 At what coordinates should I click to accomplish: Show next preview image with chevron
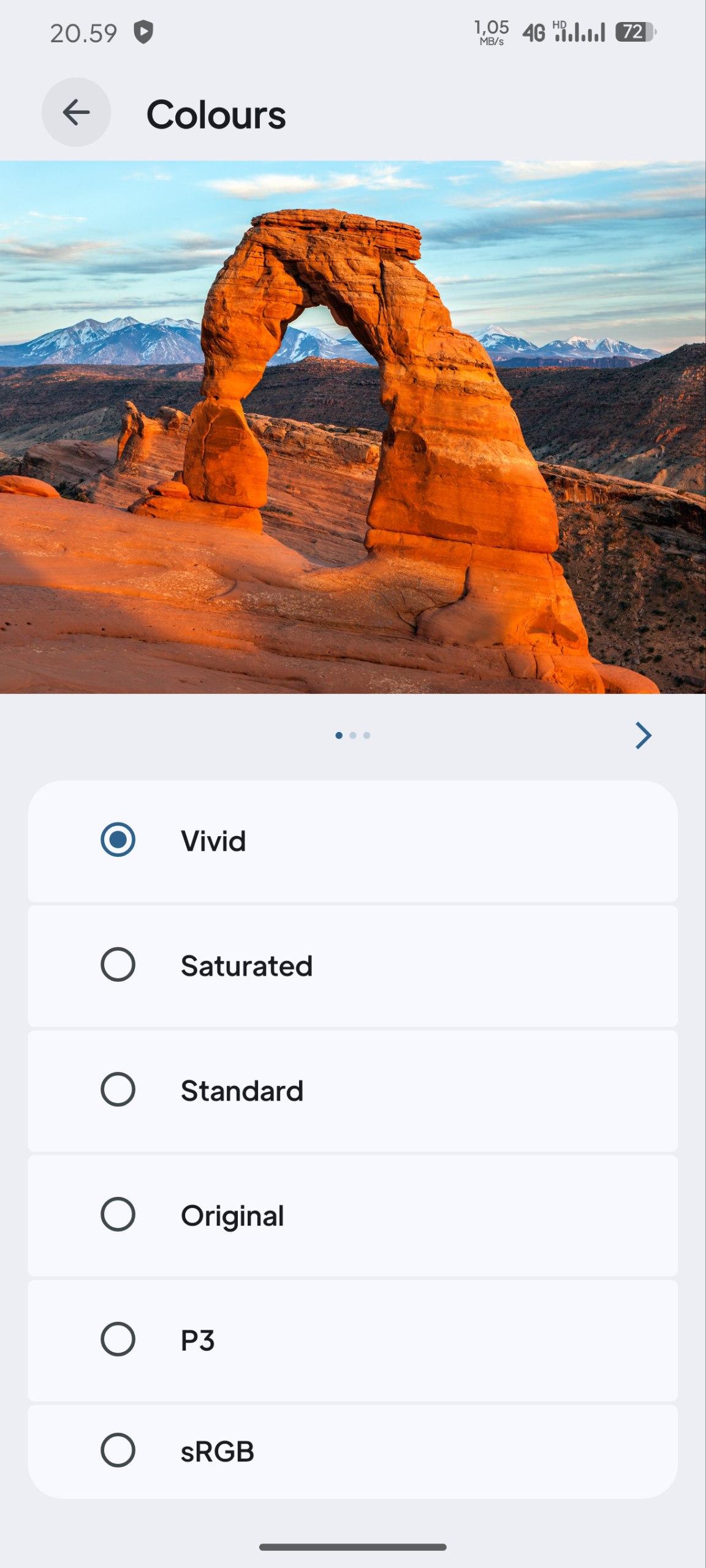point(643,736)
